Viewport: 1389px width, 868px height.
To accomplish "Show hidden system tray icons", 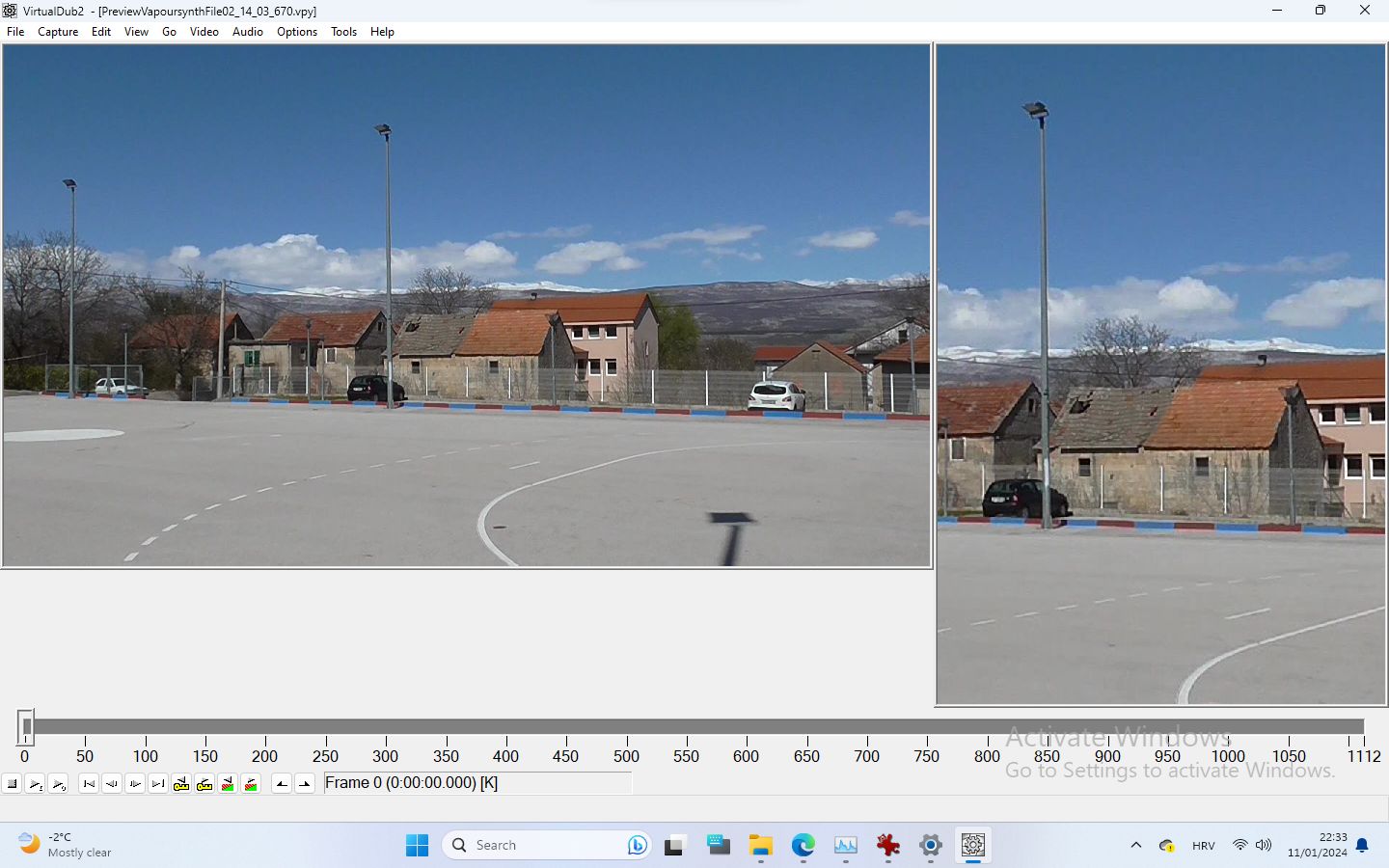I will [1135, 846].
